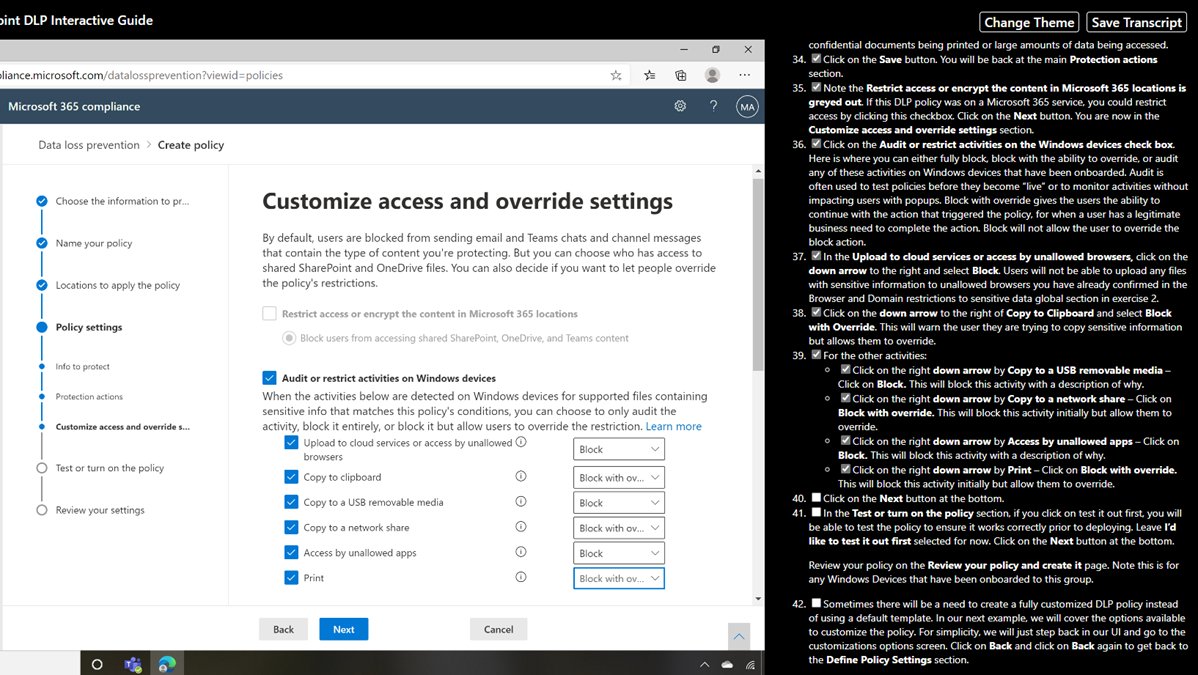The width and height of the screenshot is (1198, 675).
Task: Click the page vertical scrollbar thumb
Action: [x=757, y=275]
